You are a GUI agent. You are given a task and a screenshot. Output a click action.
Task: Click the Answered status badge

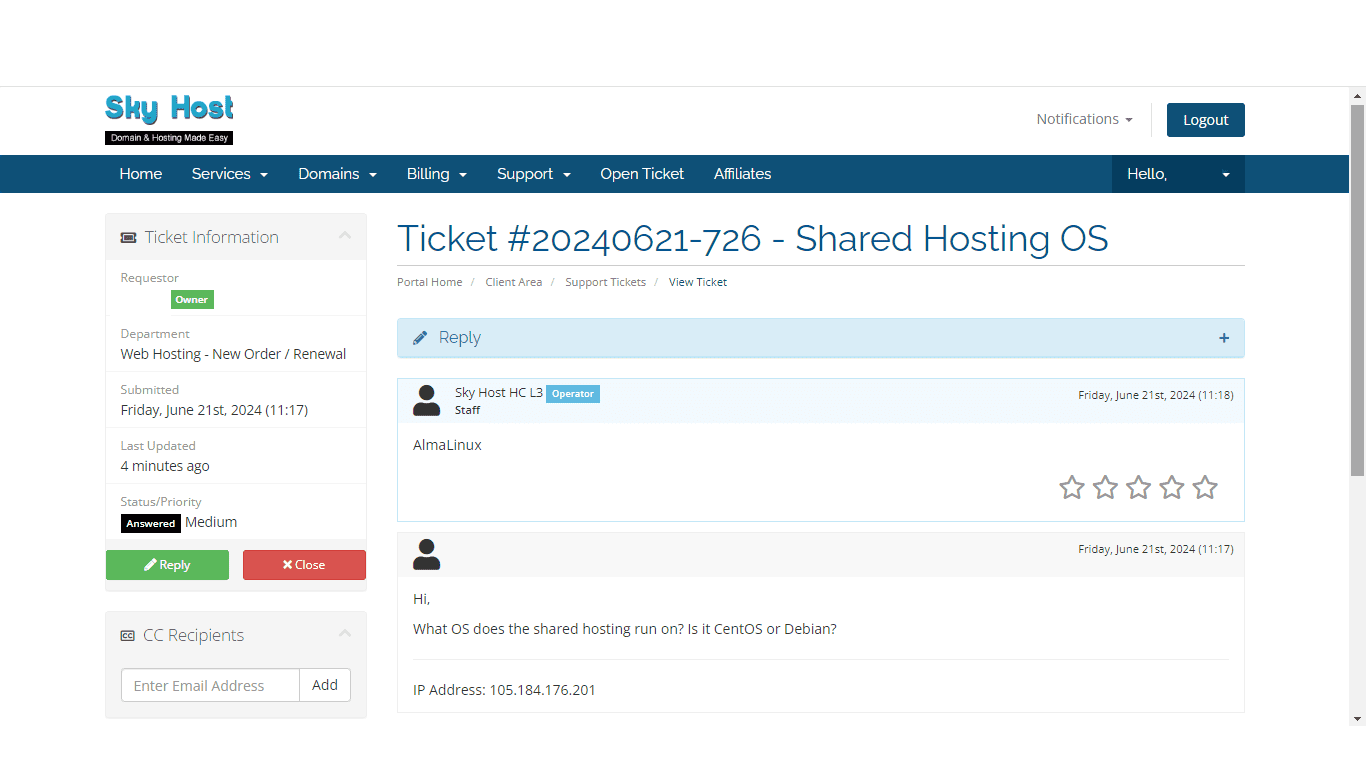151,523
